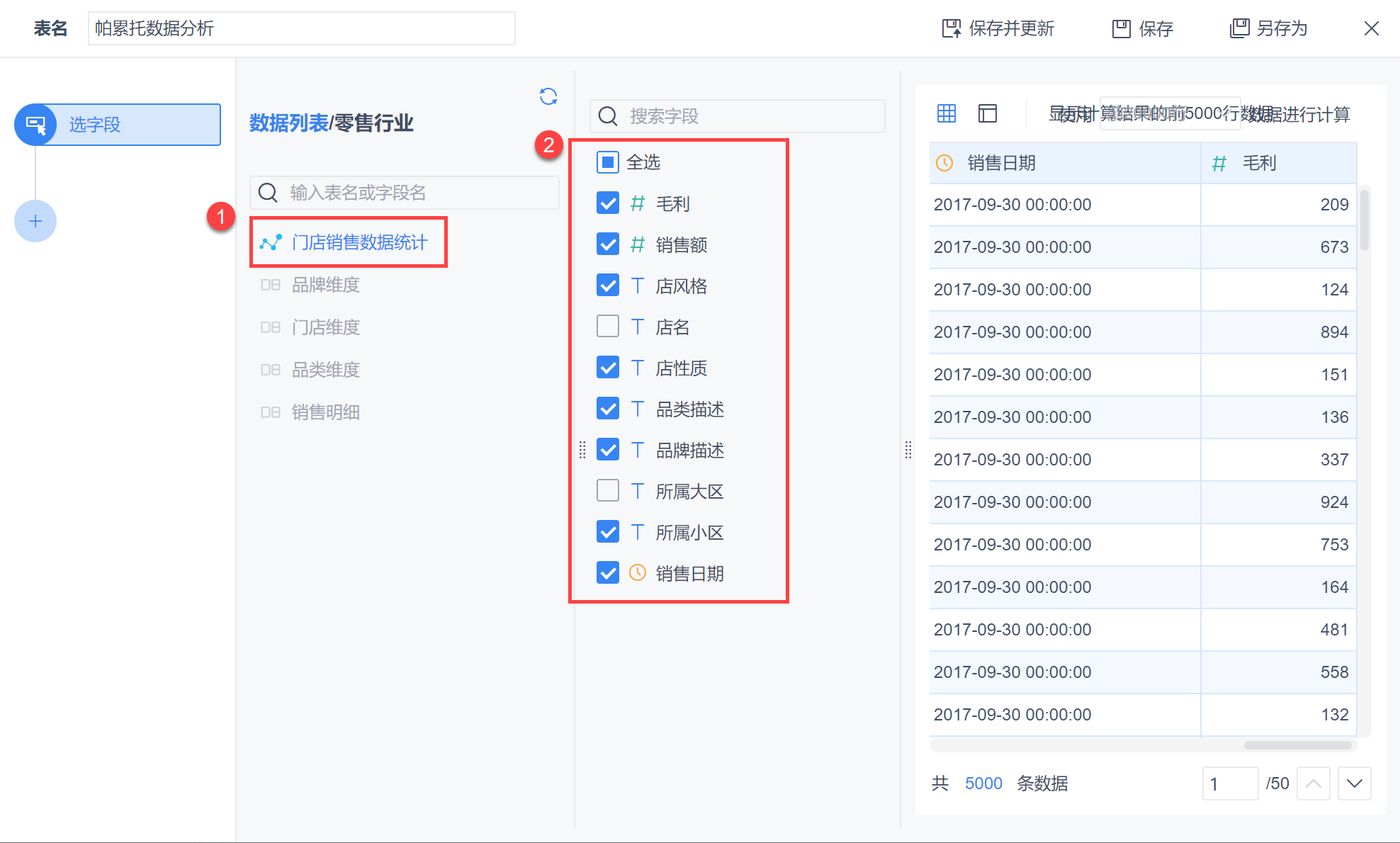Click the hash icon in 毛利 column header
This screenshot has height=843, width=1400.
[x=1219, y=164]
